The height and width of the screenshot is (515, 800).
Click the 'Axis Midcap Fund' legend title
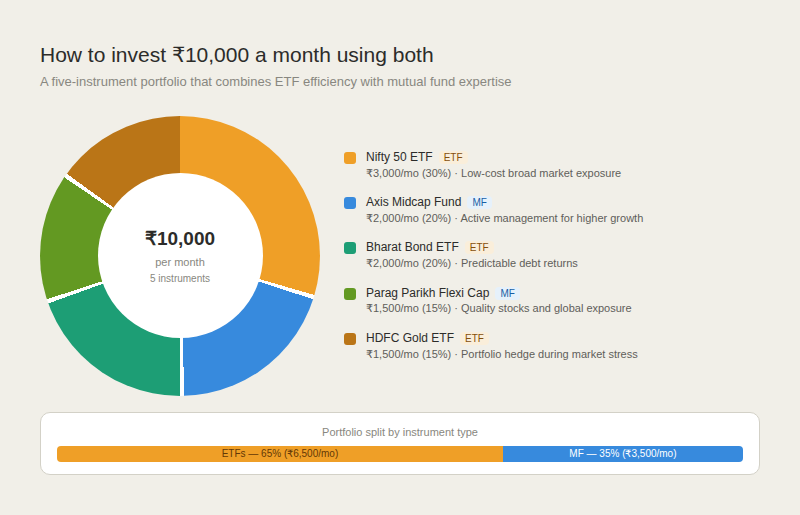coord(413,202)
